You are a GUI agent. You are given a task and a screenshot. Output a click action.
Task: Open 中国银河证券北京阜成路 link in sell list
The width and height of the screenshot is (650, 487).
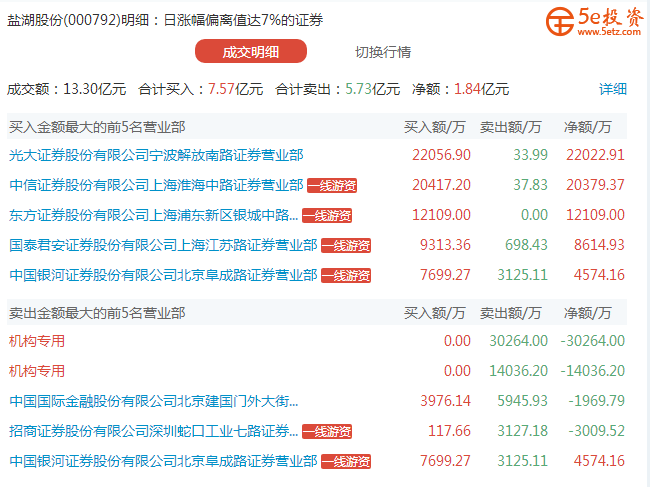163,461
